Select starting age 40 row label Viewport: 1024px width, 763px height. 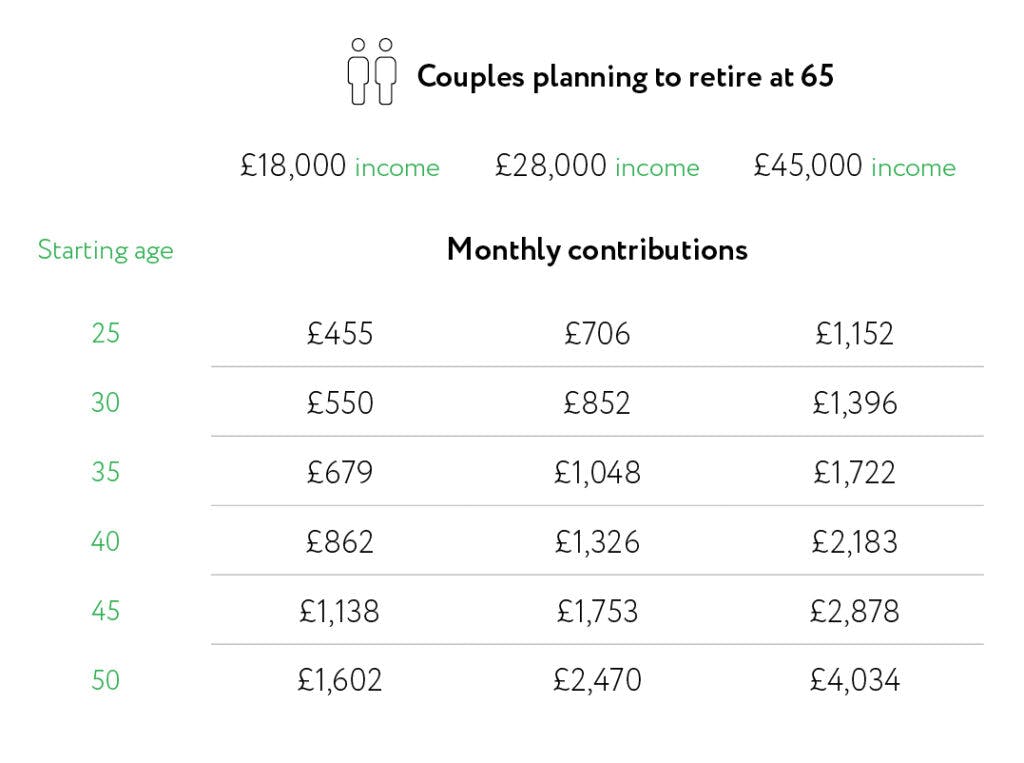click(106, 542)
